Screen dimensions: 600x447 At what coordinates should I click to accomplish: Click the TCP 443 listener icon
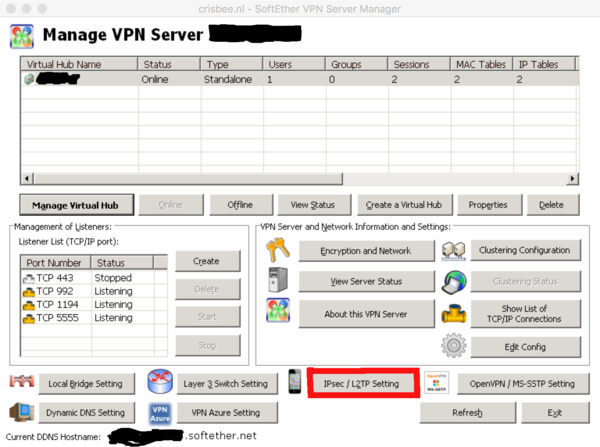[29, 278]
